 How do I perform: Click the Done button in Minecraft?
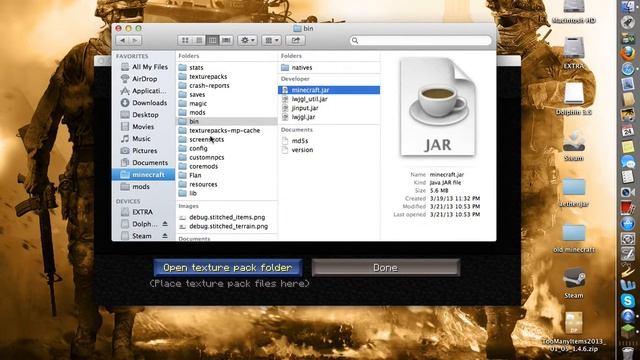(386, 268)
